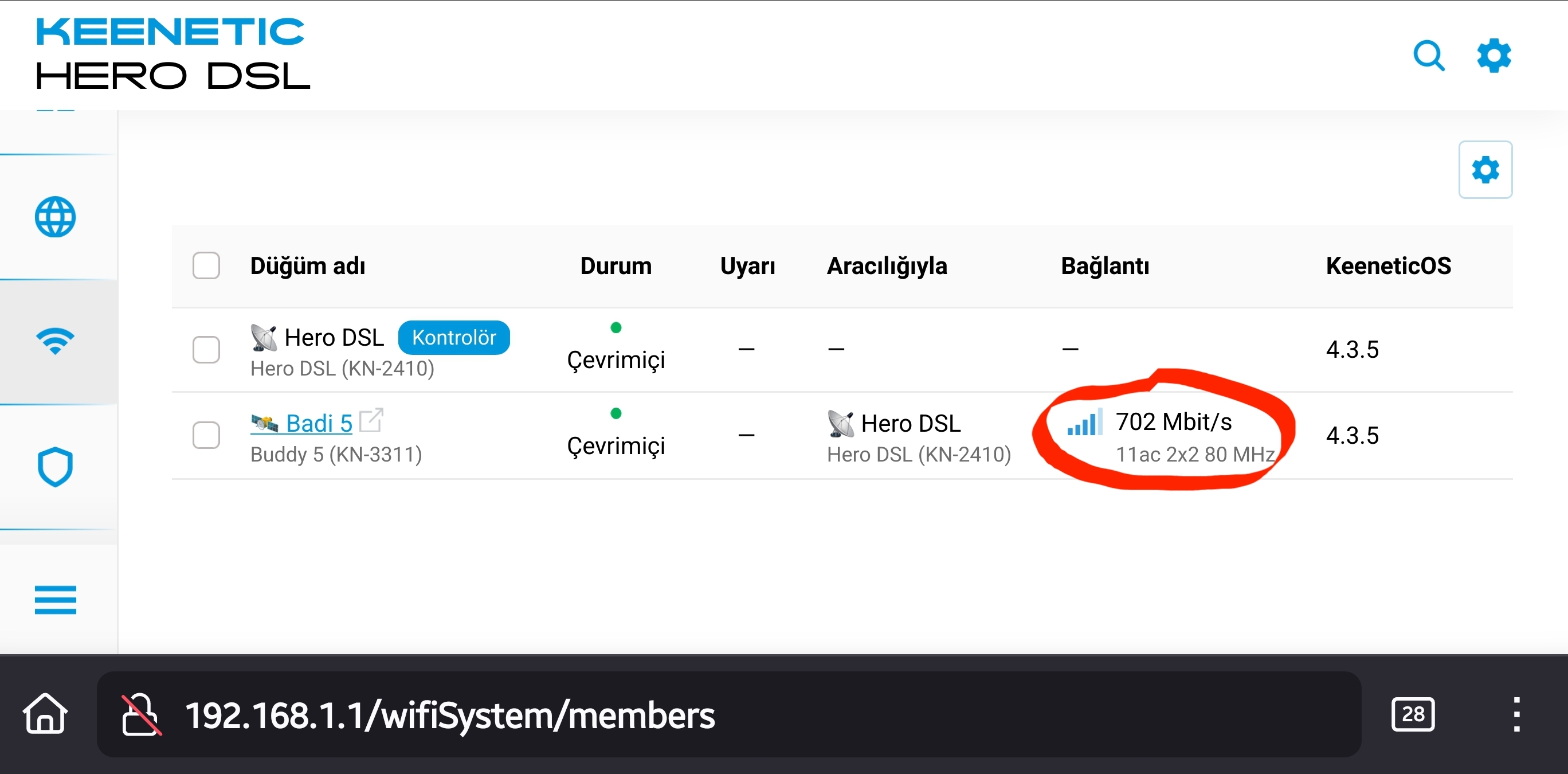The height and width of the screenshot is (774, 1568).
Task: Tick the select-all checkbox in table header
Action: [x=206, y=265]
